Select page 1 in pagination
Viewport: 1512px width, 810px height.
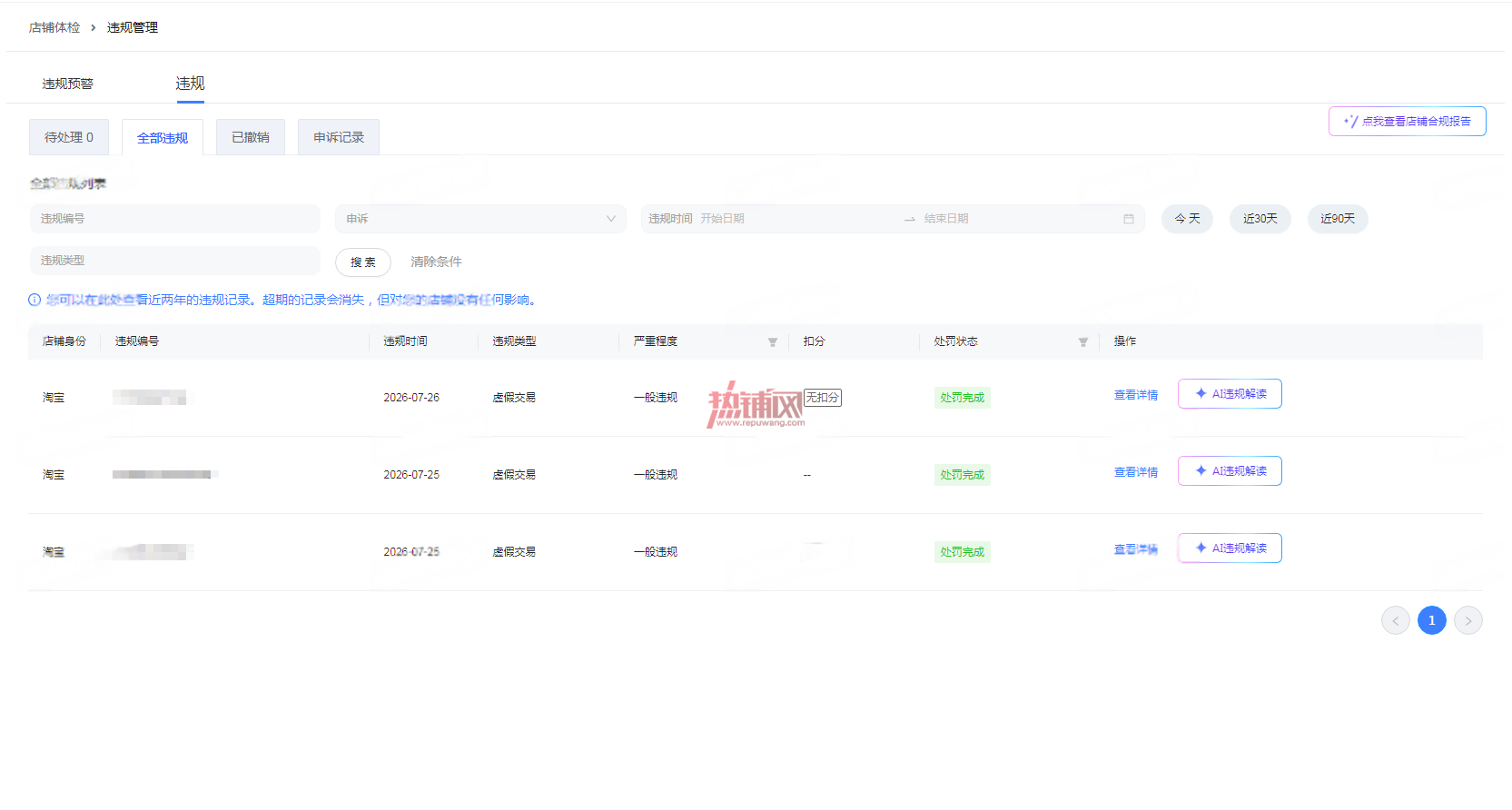tap(1432, 620)
